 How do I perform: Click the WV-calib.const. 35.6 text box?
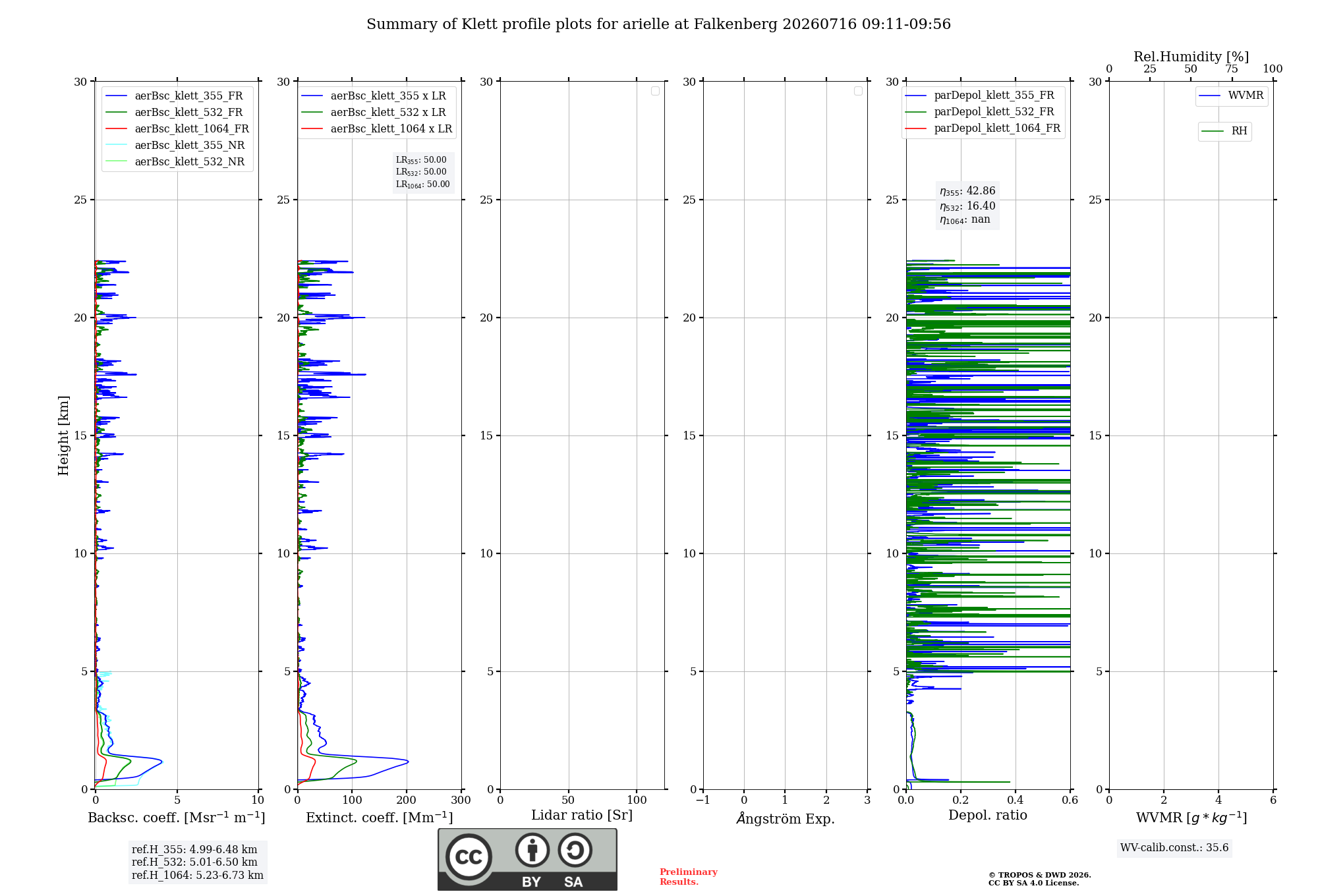click(x=1174, y=848)
